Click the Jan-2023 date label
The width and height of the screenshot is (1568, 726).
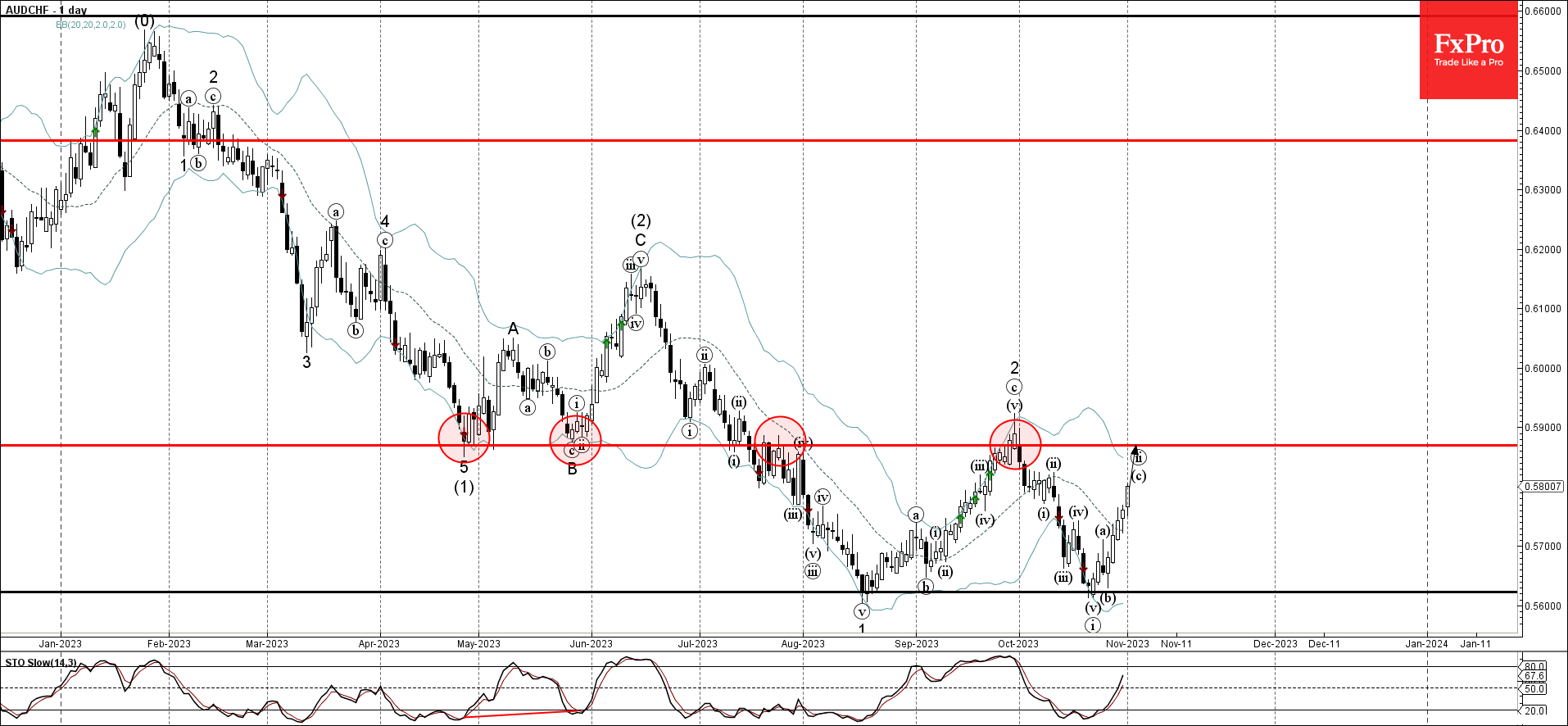point(61,643)
